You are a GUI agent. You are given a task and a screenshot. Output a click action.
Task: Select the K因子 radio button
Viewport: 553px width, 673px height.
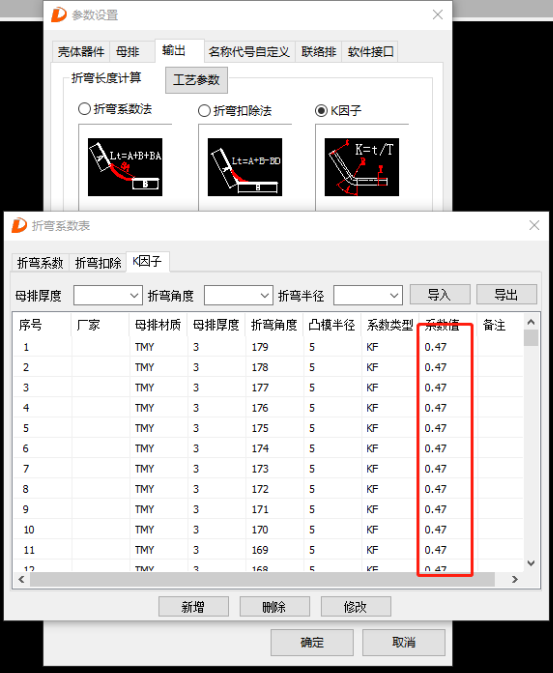click(321, 111)
